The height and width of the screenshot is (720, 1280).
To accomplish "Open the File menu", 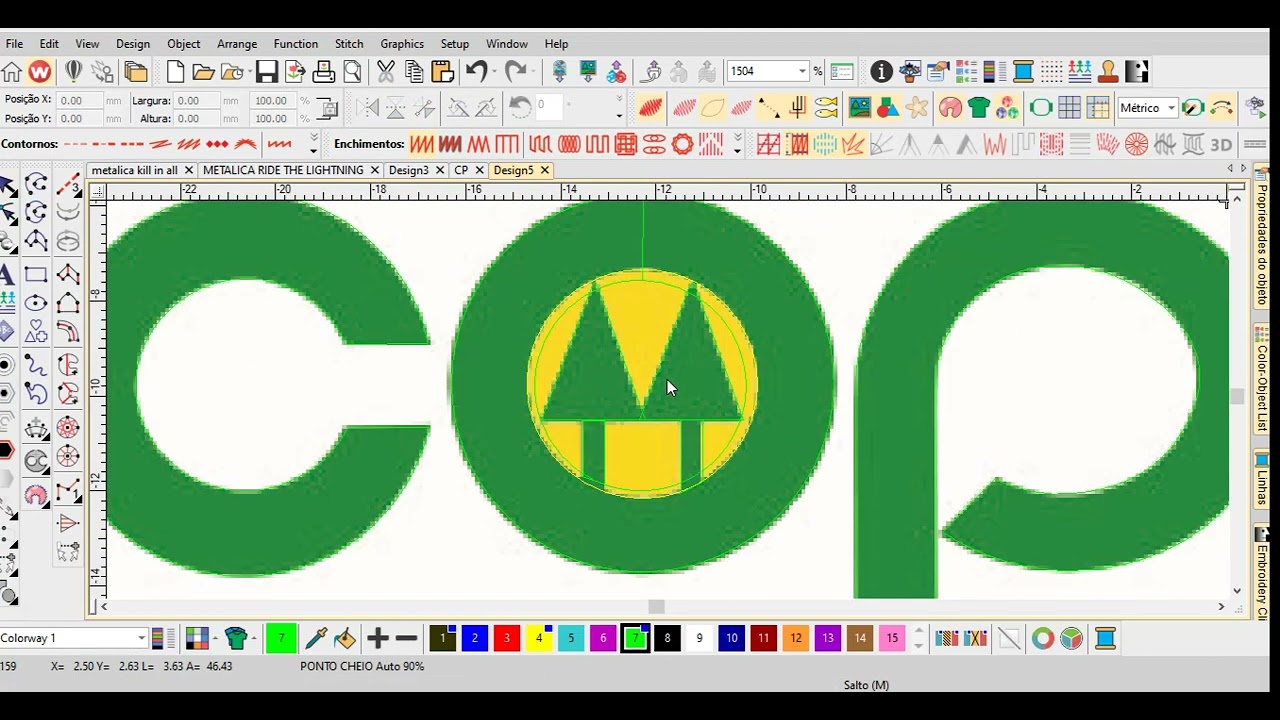I will pos(14,44).
